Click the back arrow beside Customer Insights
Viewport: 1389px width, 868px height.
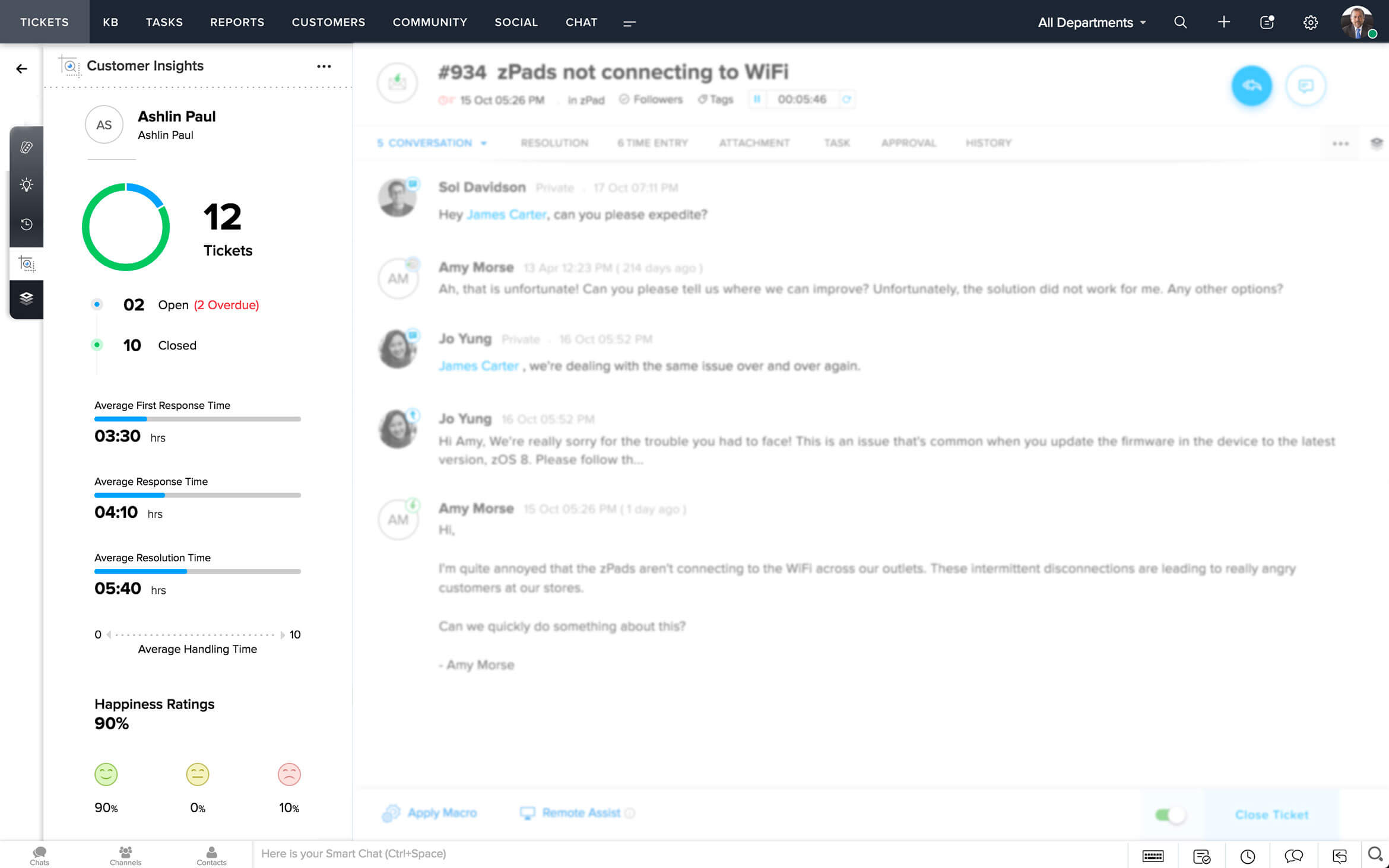[21, 69]
